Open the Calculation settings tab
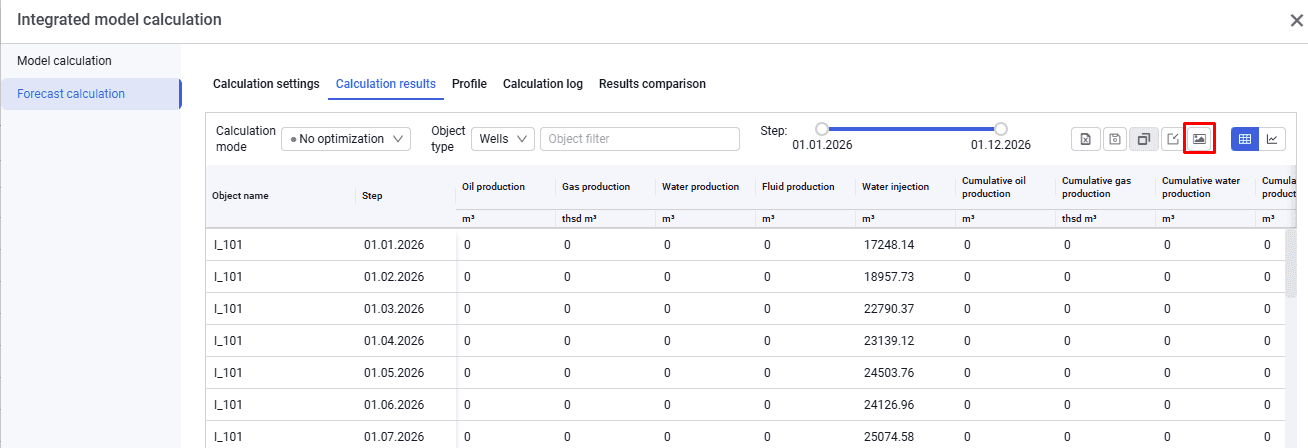This screenshot has width=1308, height=448. click(x=266, y=84)
